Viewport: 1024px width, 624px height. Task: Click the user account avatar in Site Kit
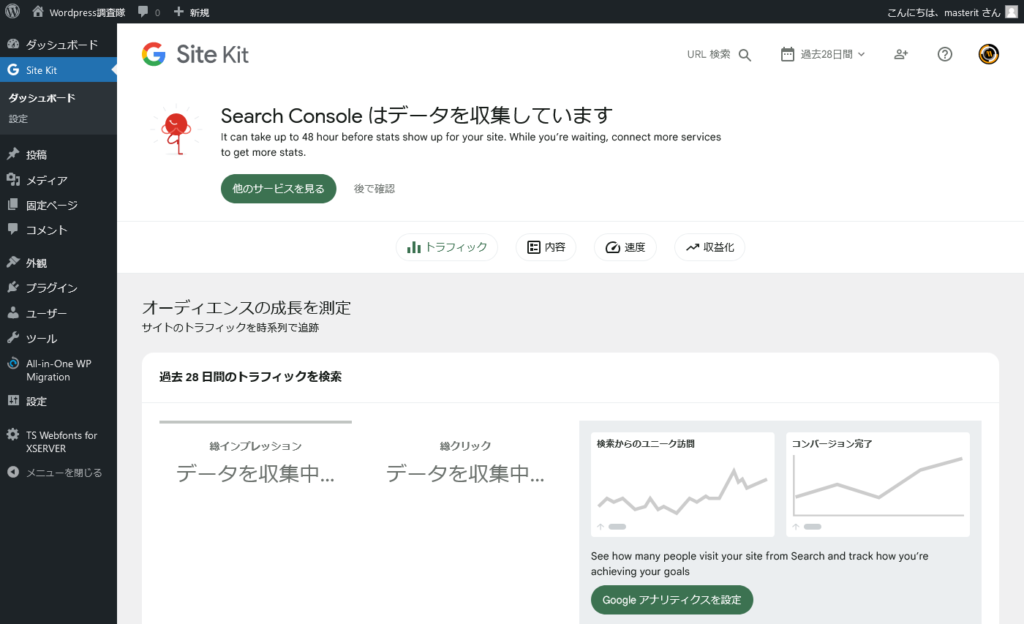pos(989,55)
